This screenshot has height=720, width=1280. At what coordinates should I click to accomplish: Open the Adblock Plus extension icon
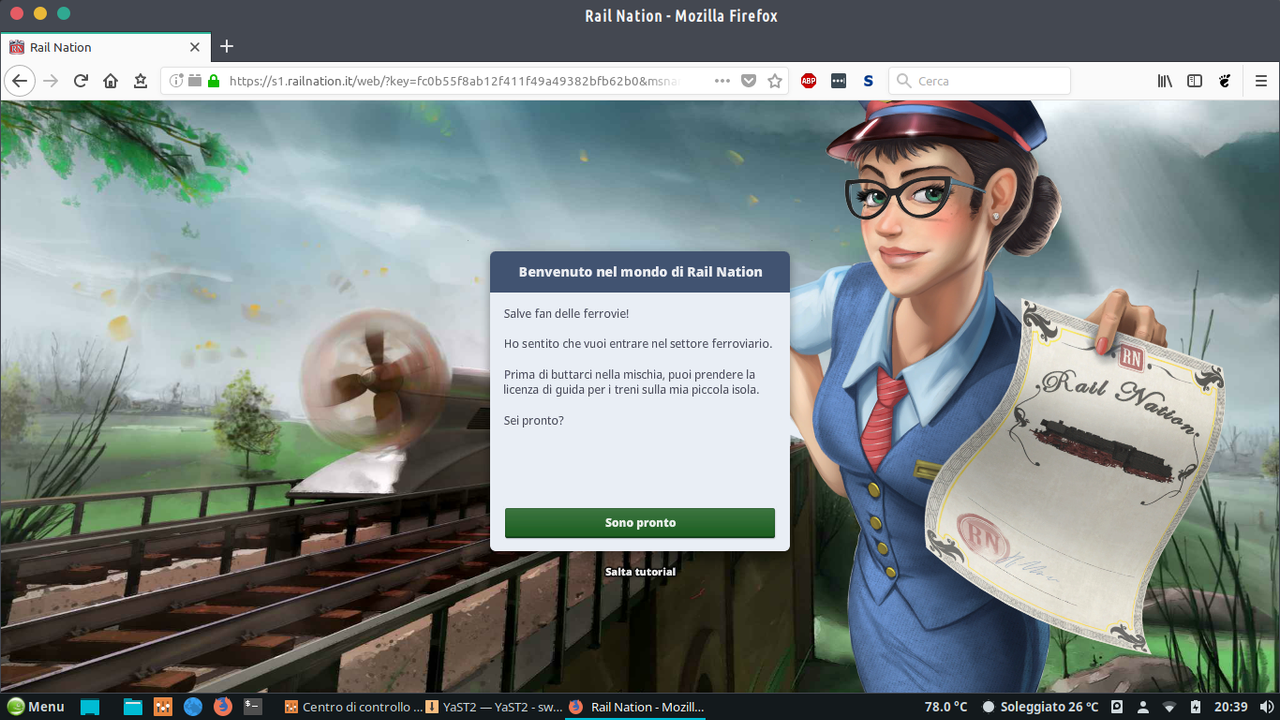[x=809, y=81]
